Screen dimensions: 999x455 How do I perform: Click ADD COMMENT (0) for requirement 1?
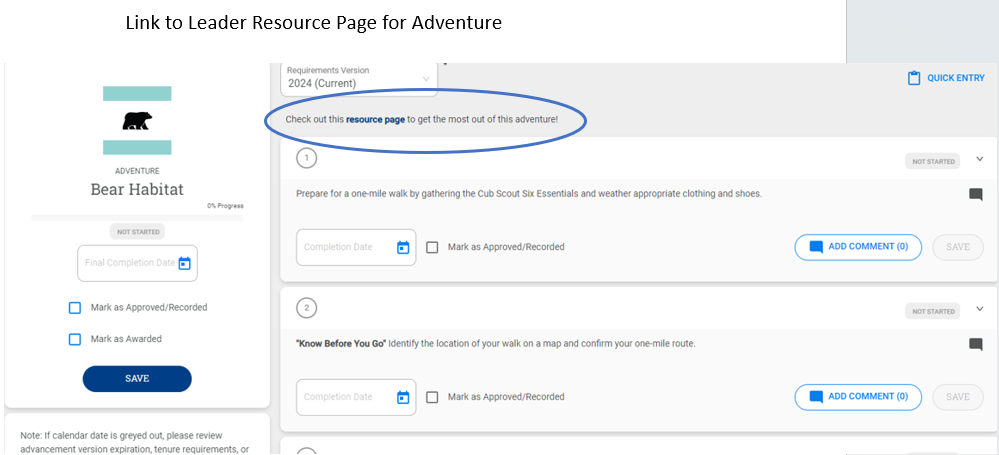(x=858, y=247)
